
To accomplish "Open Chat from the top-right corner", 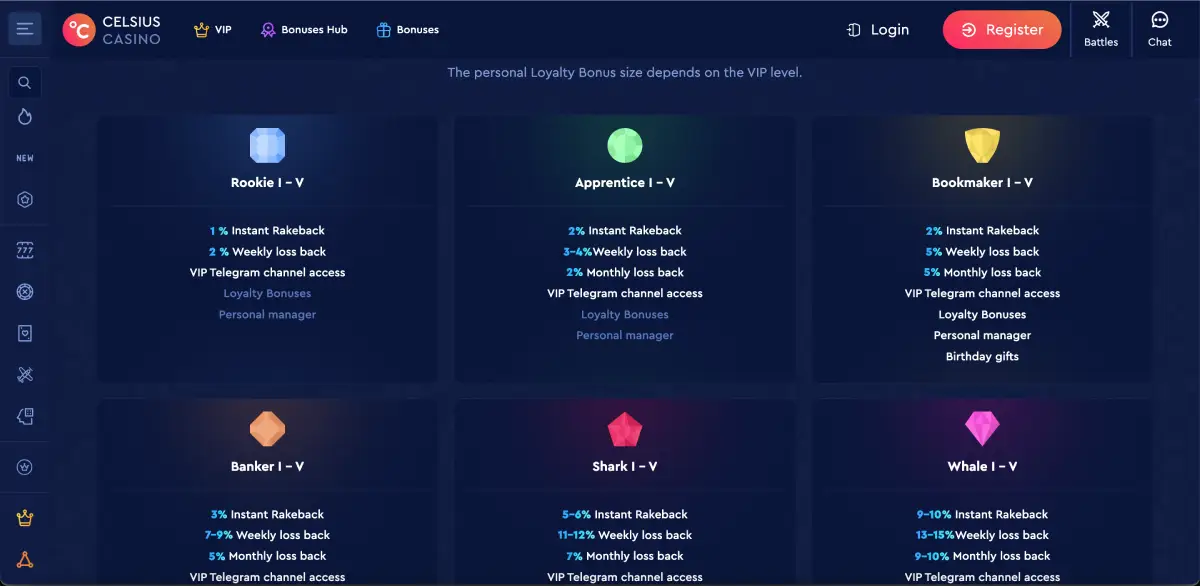I will coord(1159,28).
